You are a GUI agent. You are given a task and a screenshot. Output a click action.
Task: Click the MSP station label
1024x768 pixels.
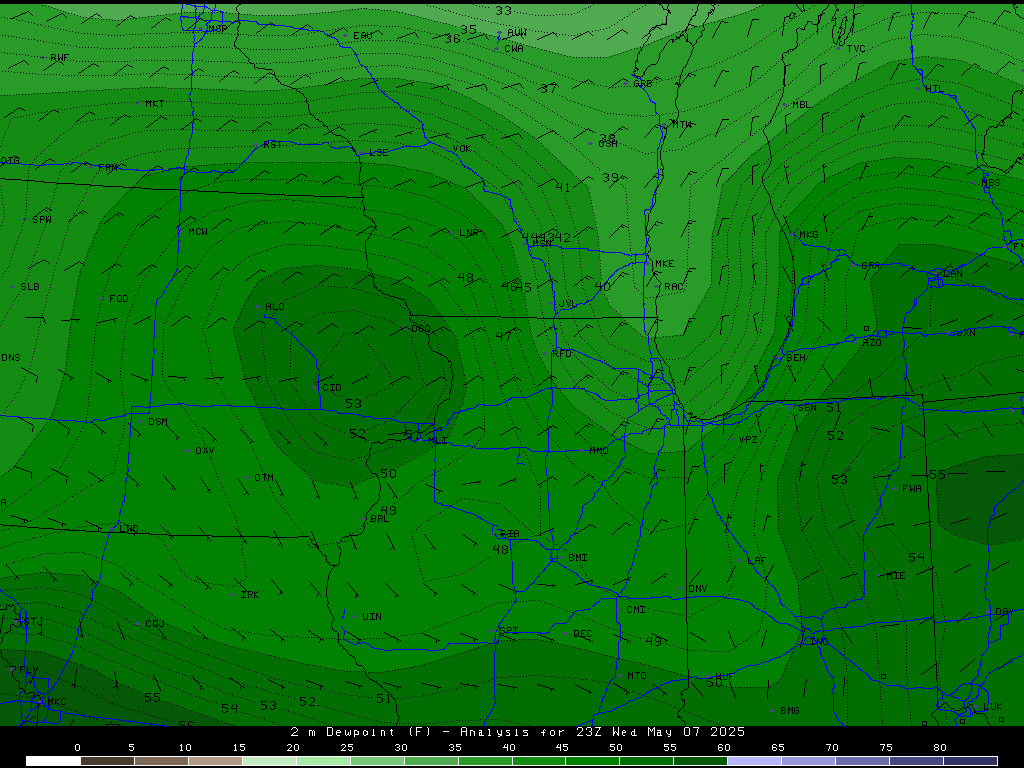217,29
